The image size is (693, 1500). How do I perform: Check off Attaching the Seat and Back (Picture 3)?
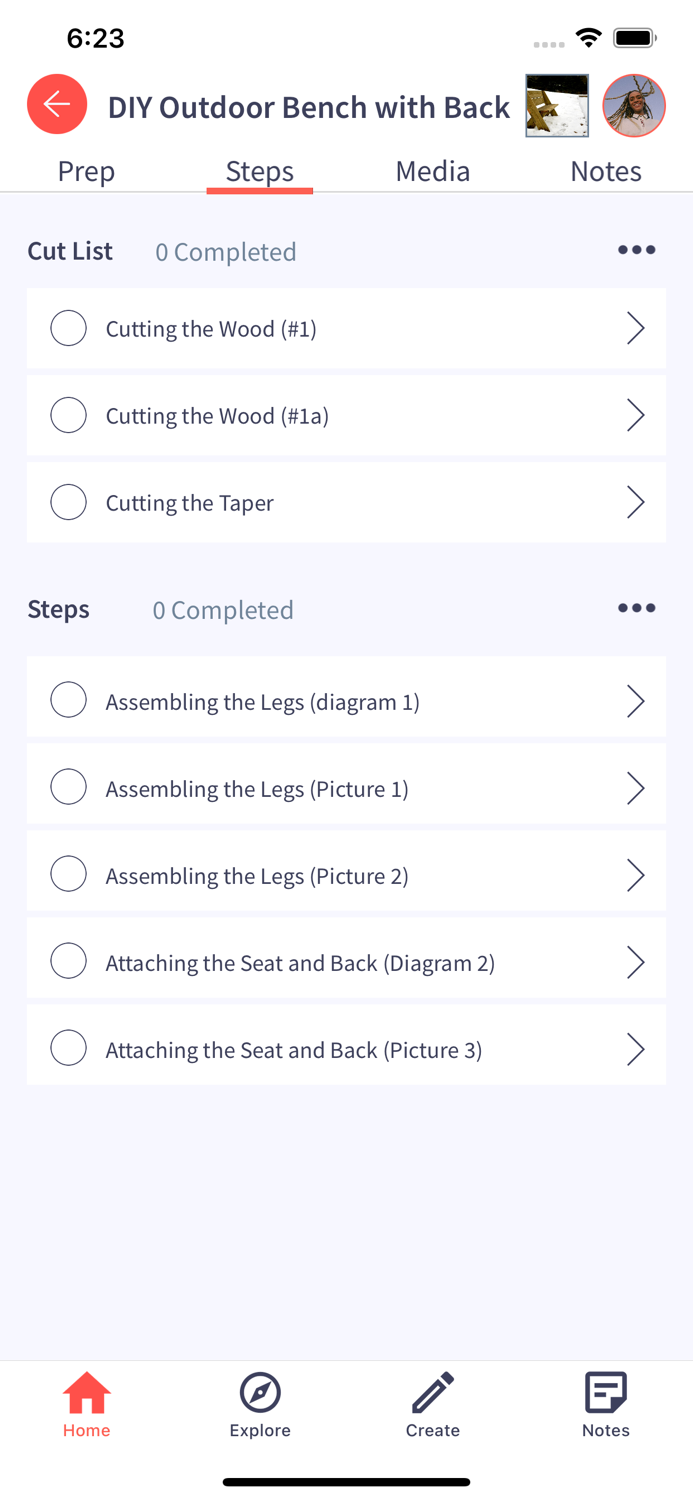69,1048
